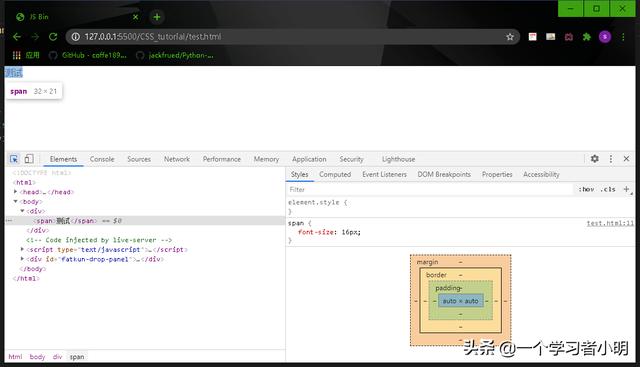Open DevTools three-dot customize menu

[611, 159]
